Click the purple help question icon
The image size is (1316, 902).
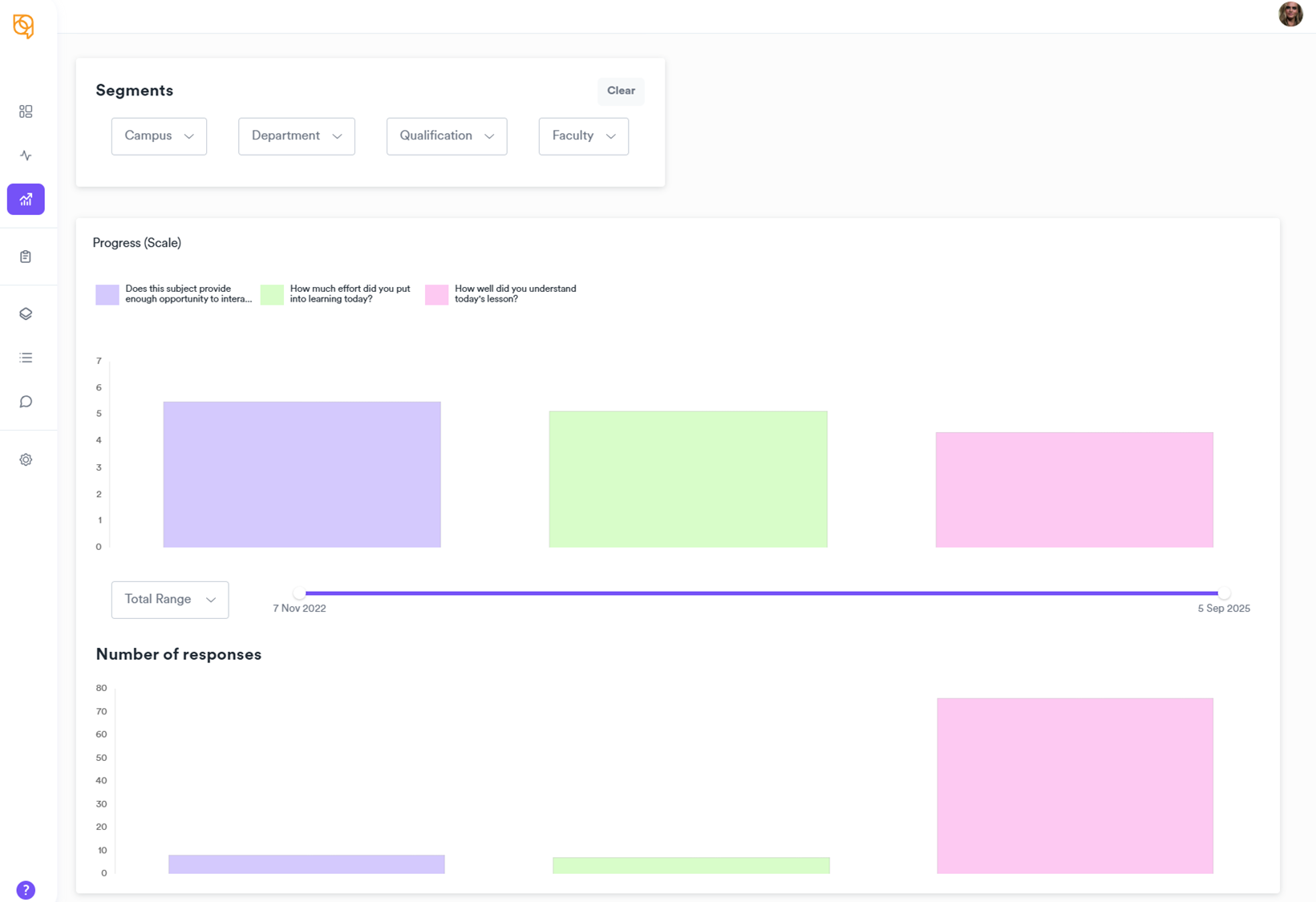tap(26, 890)
